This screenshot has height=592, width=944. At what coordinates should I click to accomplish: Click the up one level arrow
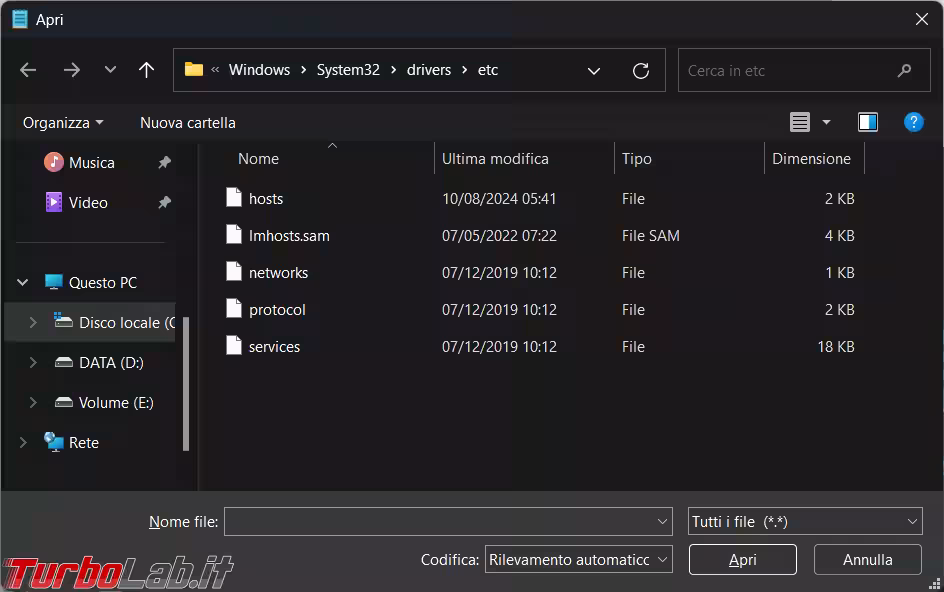[146, 70]
